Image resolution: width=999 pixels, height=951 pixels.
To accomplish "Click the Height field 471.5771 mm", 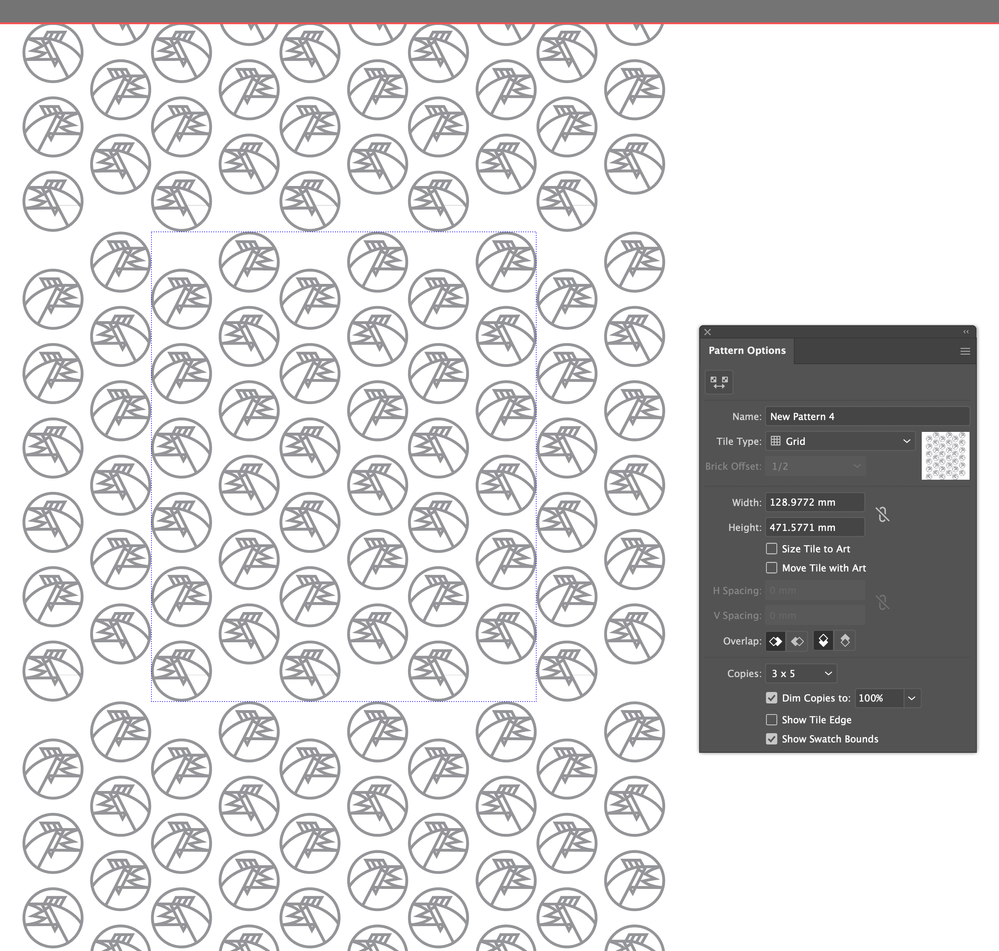I will click(815, 527).
